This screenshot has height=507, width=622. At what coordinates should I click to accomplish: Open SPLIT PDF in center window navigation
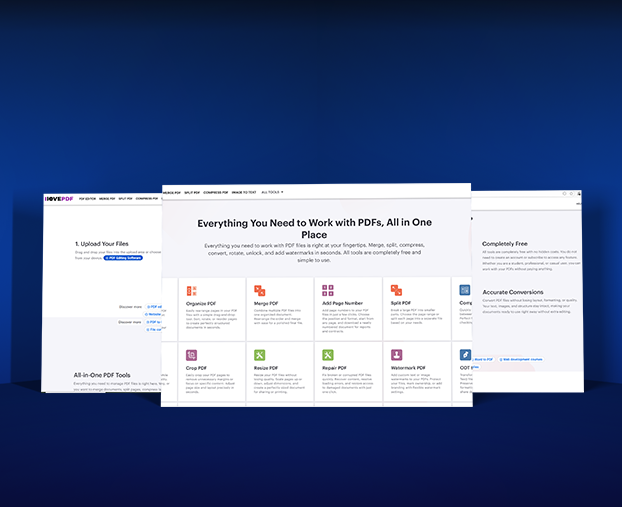coord(192,192)
